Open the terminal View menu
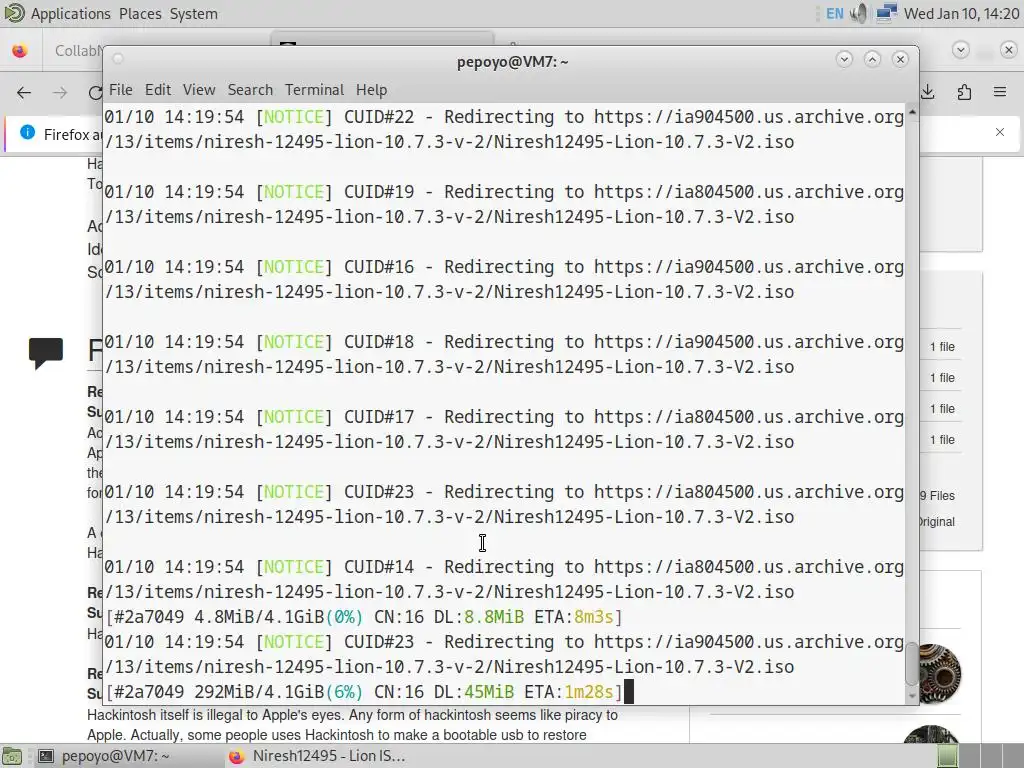Viewport: 1024px width, 768px height. [x=199, y=89]
